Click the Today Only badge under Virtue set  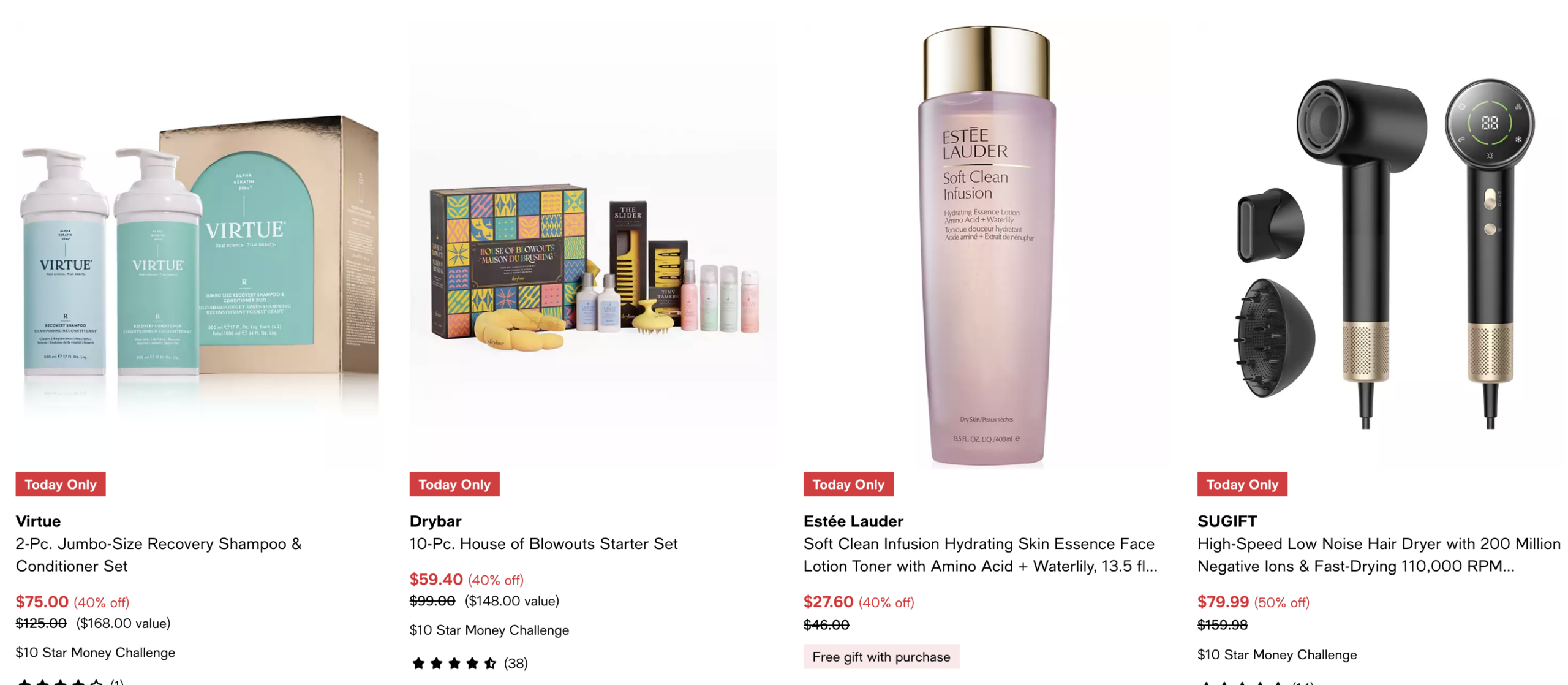61,484
